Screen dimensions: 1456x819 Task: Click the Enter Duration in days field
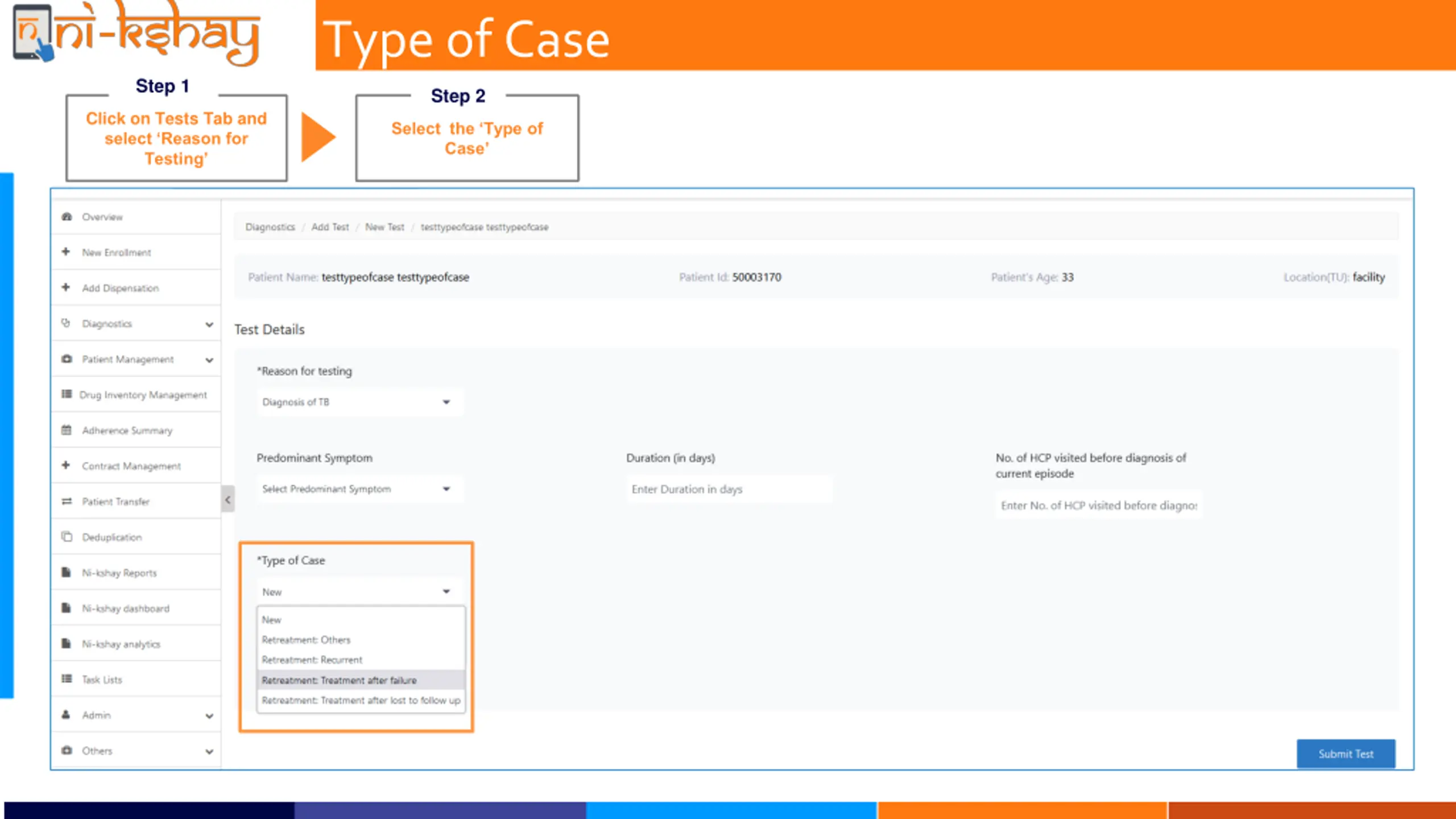point(728,489)
